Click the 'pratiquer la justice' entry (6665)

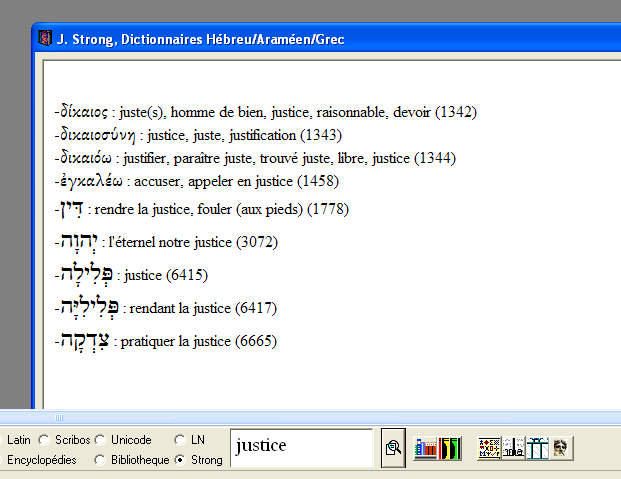pos(166,341)
